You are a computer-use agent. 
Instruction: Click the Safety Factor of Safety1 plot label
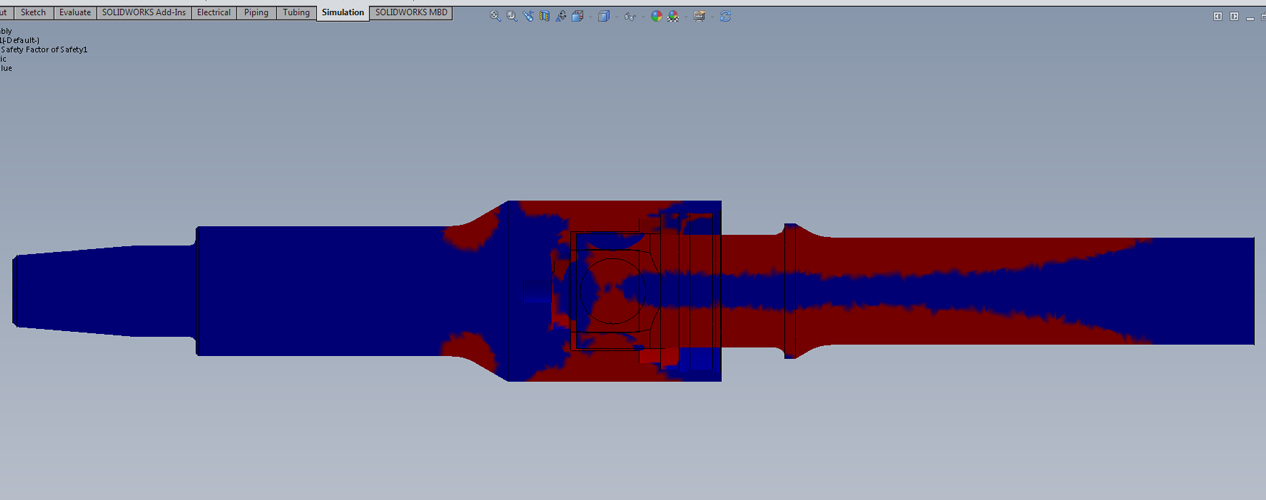click(44, 49)
